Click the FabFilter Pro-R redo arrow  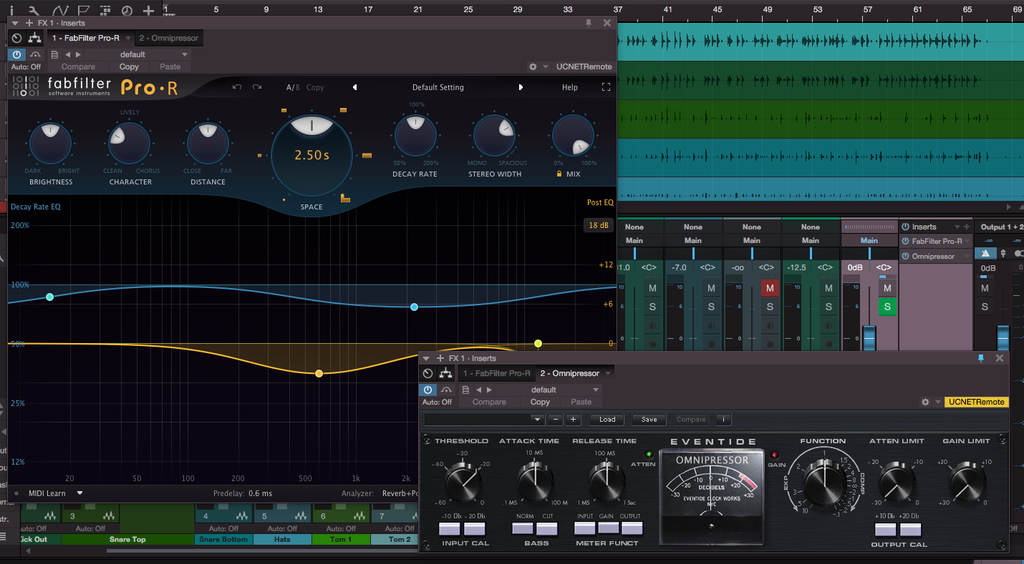pyautogui.click(x=257, y=87)
